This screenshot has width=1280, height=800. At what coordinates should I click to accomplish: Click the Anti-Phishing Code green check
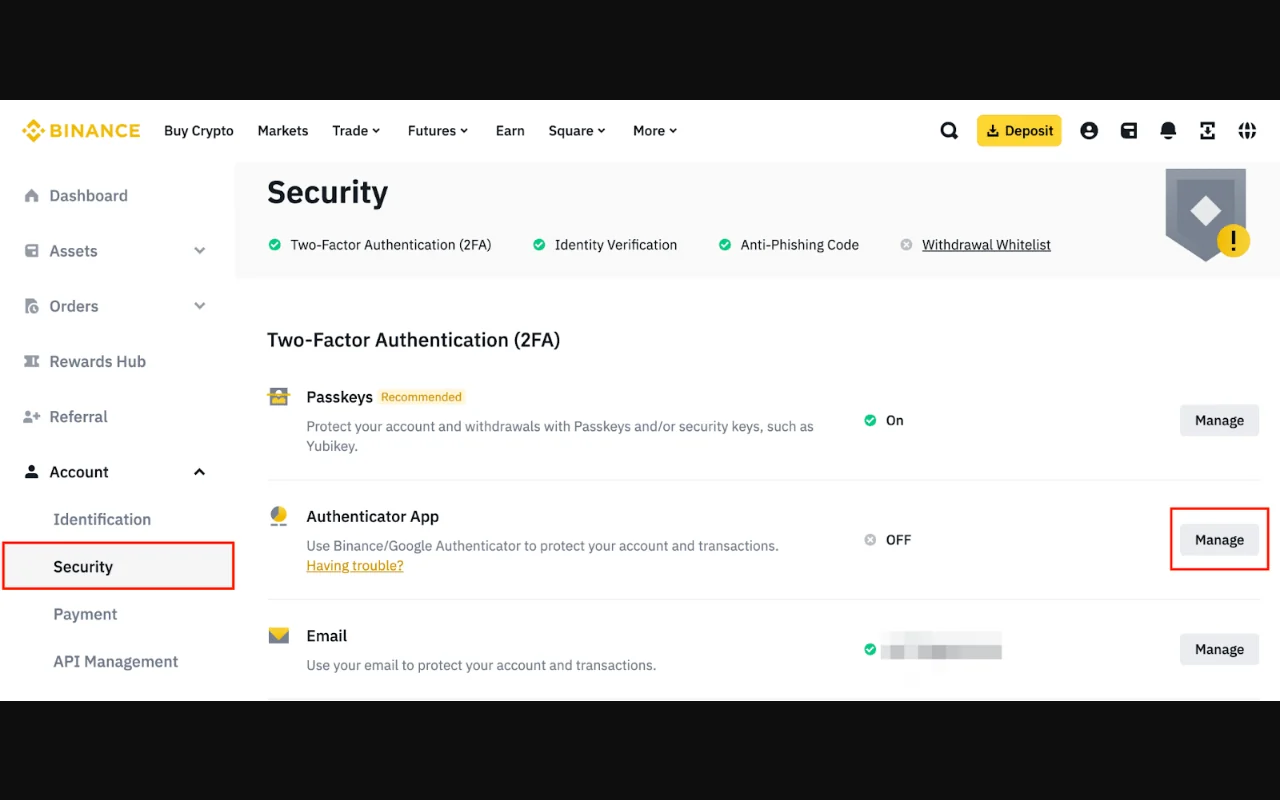[x=725, y=245]
